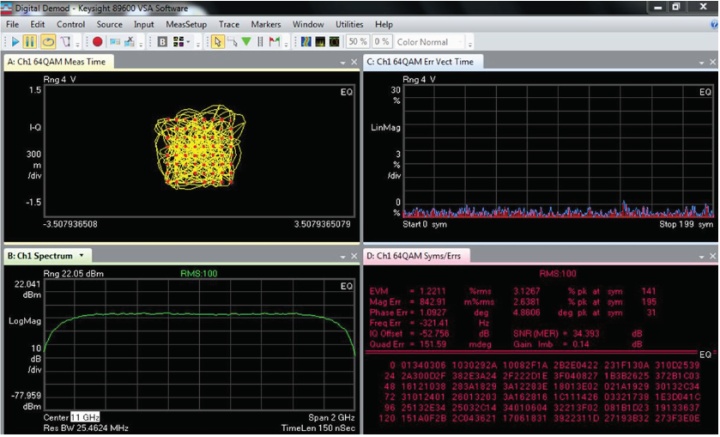Click the persistence spectrum display icon
Viewport: 720px width, 437px height.
(320, 42)
